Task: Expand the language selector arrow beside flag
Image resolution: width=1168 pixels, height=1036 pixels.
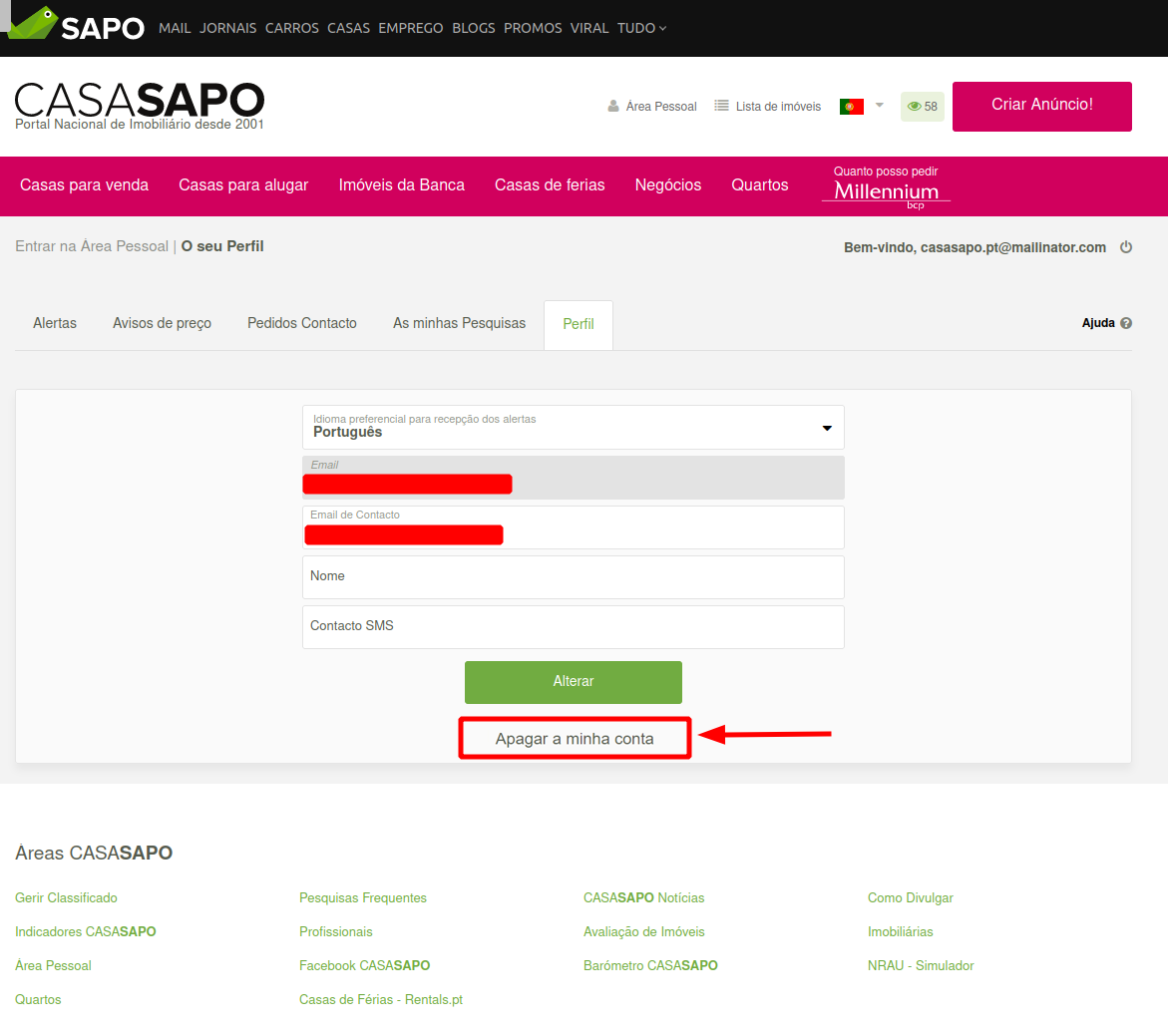Action: coord(880,105)
